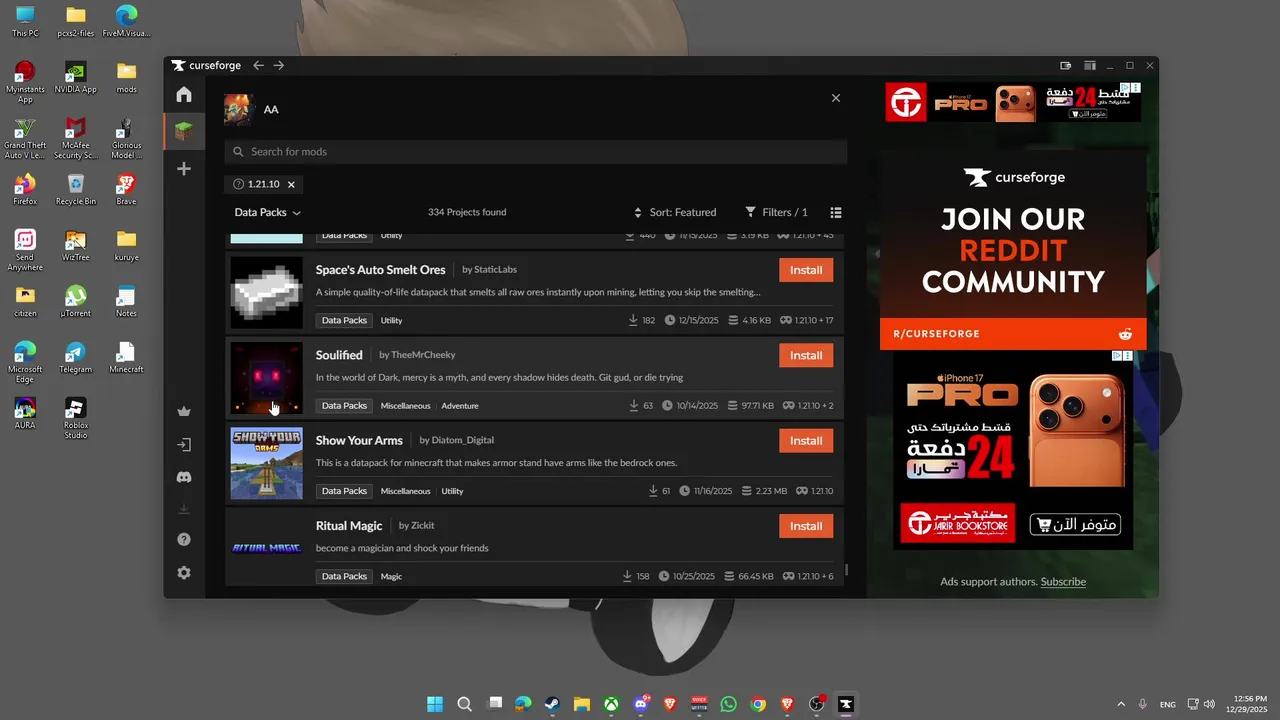Open the Data Packs category dropdown
Viewport: 1280px width, 720px height.
pos(267,212)
